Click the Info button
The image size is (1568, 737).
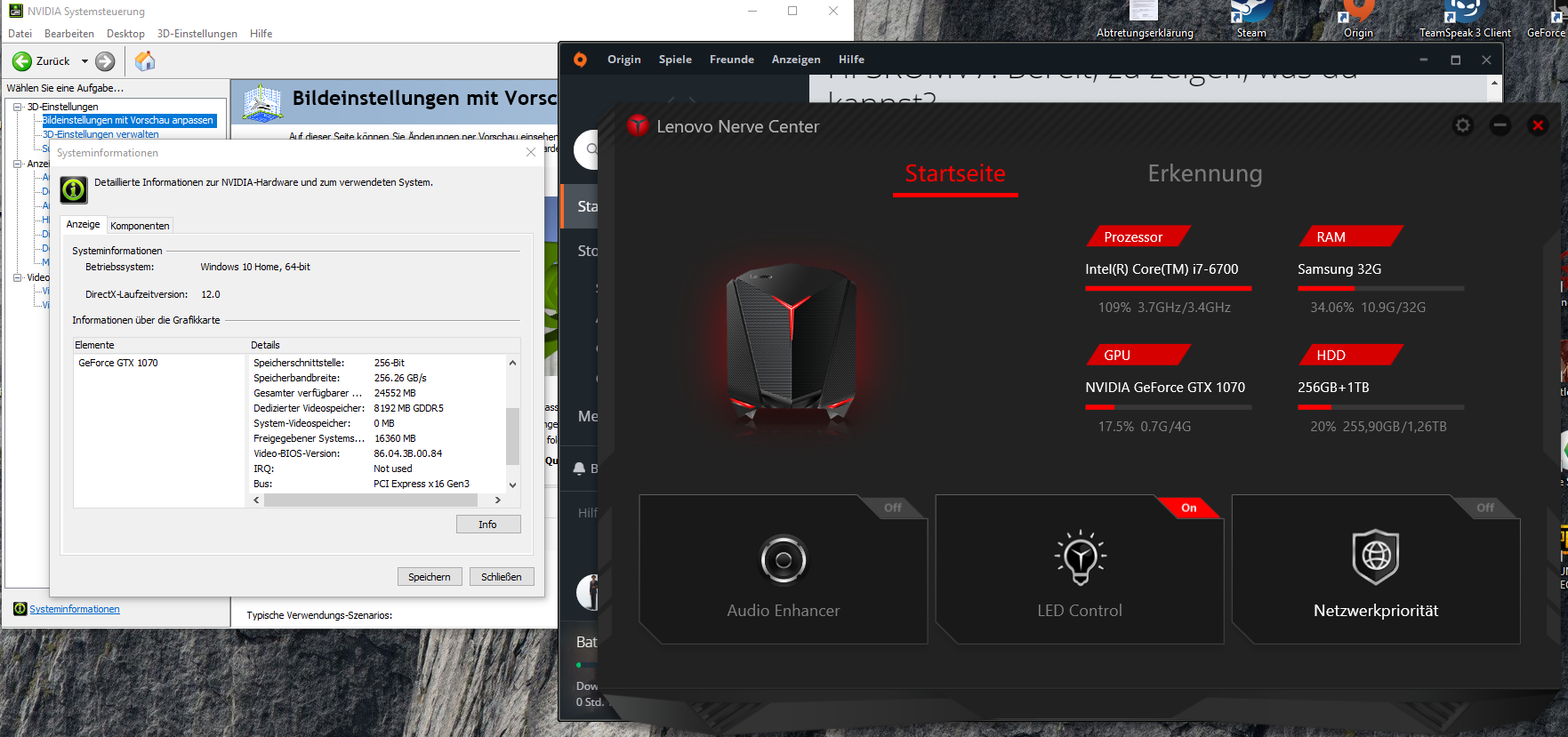point(488,525)
